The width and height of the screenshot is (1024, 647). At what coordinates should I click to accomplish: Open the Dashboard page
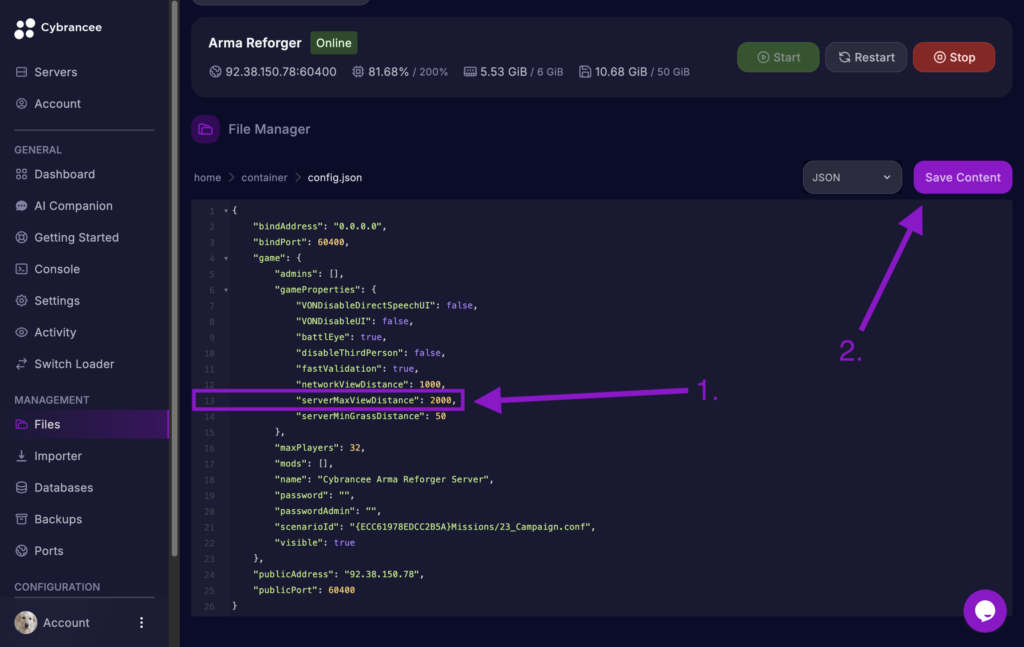tap(65, 174)
